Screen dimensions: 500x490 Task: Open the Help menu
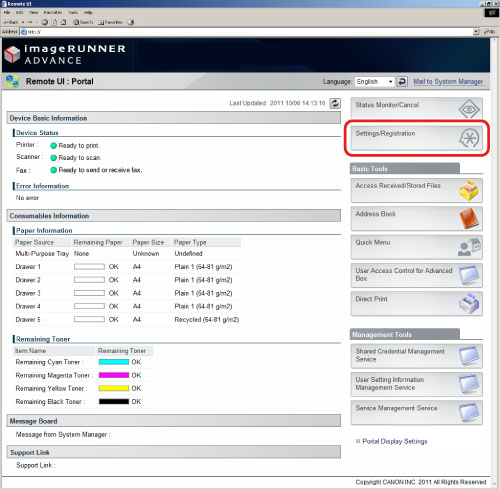pos(88,12)
